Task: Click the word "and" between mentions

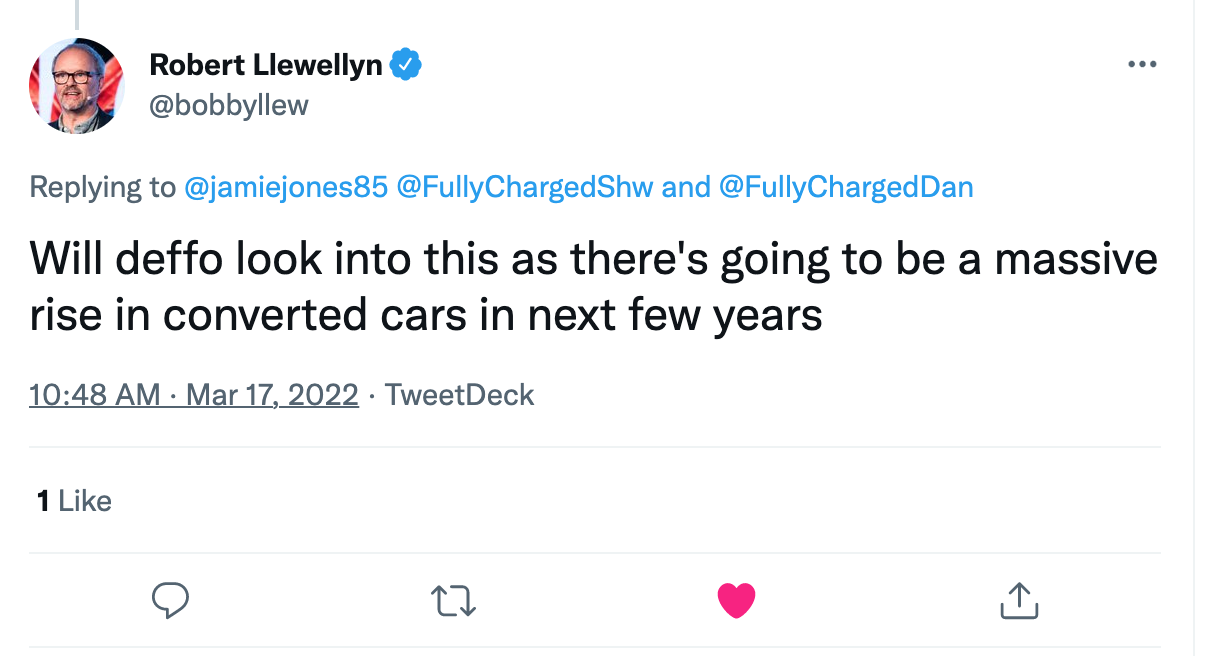Action: click(x=686, y=187)
